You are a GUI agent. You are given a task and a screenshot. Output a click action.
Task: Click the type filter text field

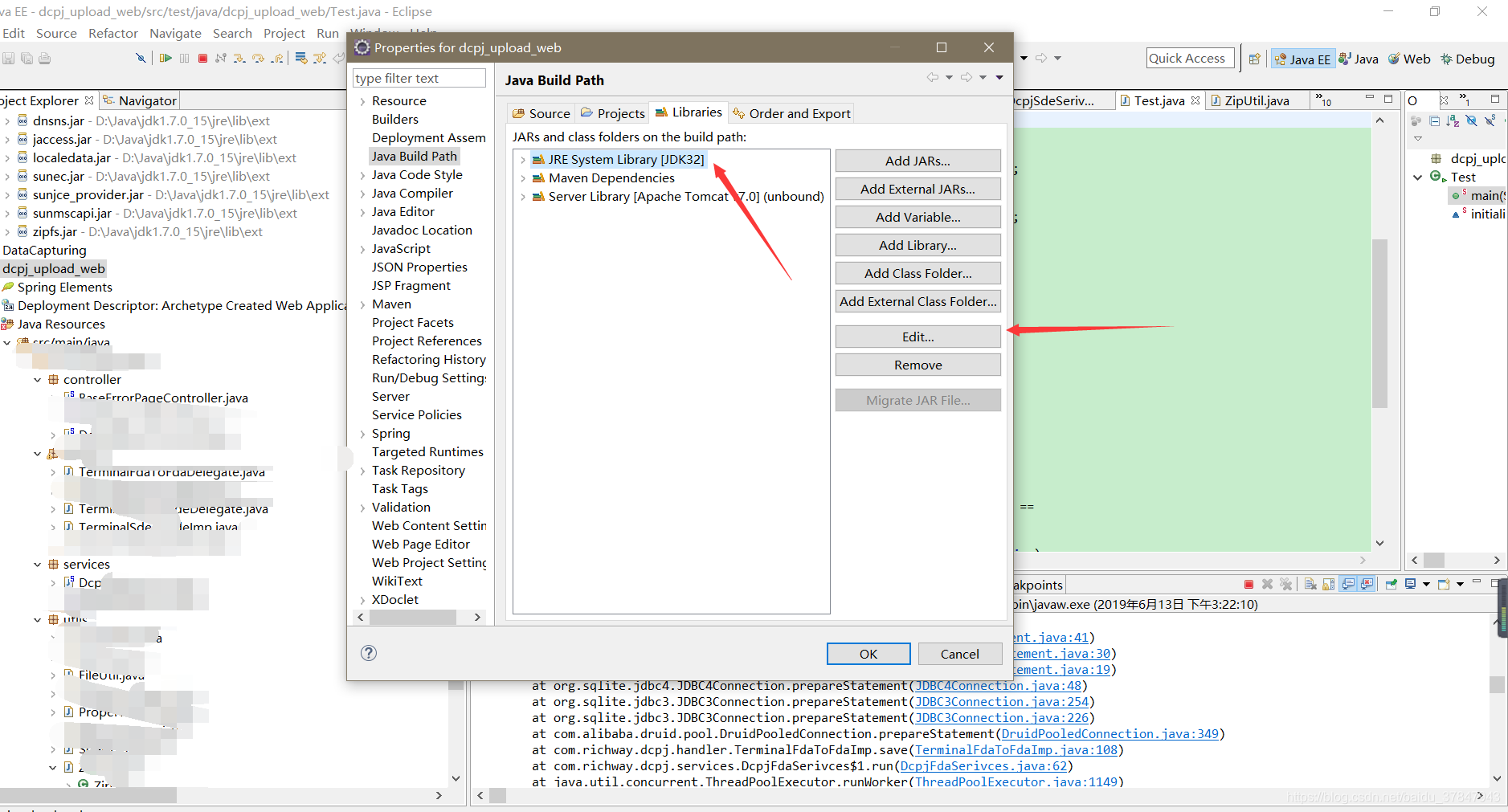[419, 77]
